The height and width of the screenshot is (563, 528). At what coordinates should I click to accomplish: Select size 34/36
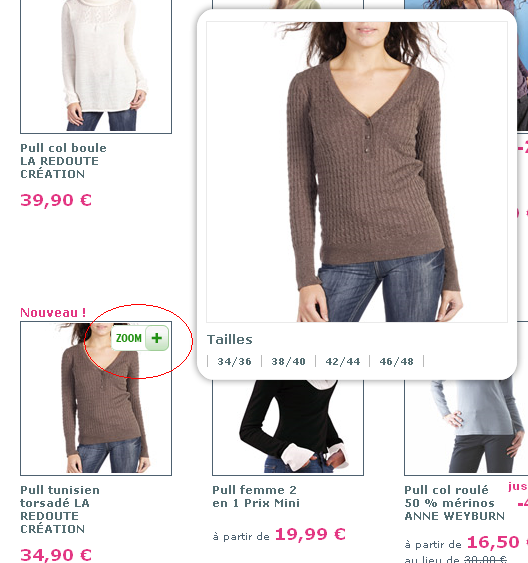coord(234,361)
